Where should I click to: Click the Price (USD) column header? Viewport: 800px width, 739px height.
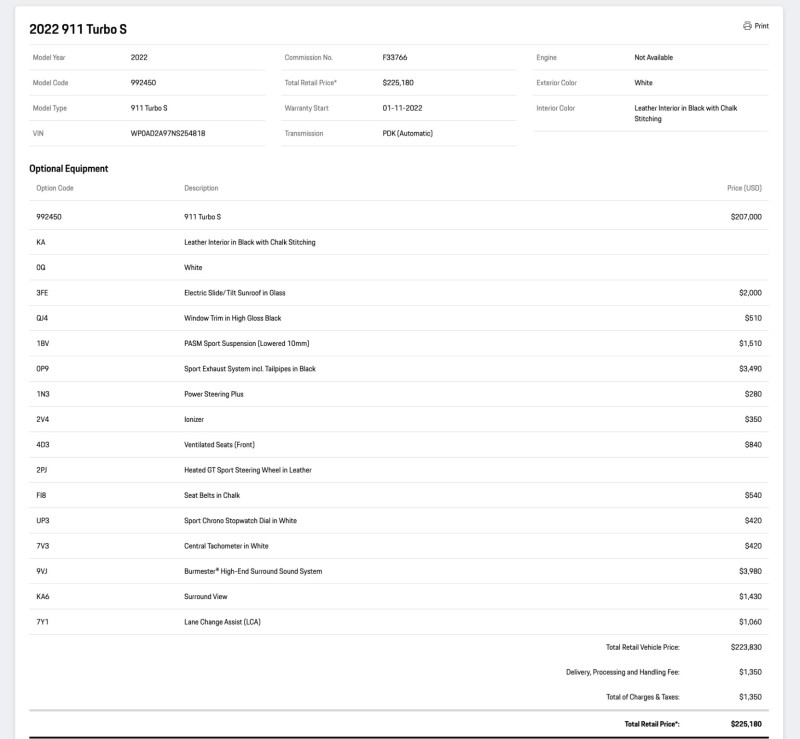pos(744,188)
